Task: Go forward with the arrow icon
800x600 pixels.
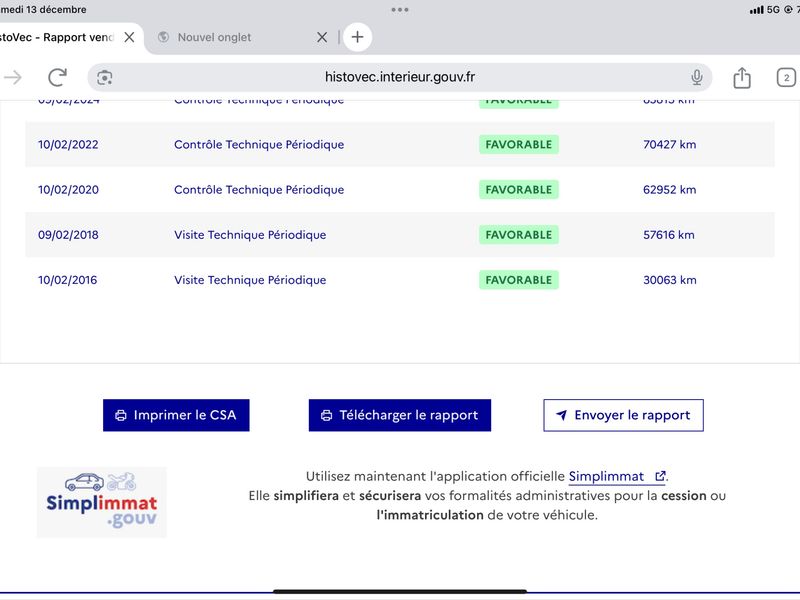Action: [x=13, y=78]
